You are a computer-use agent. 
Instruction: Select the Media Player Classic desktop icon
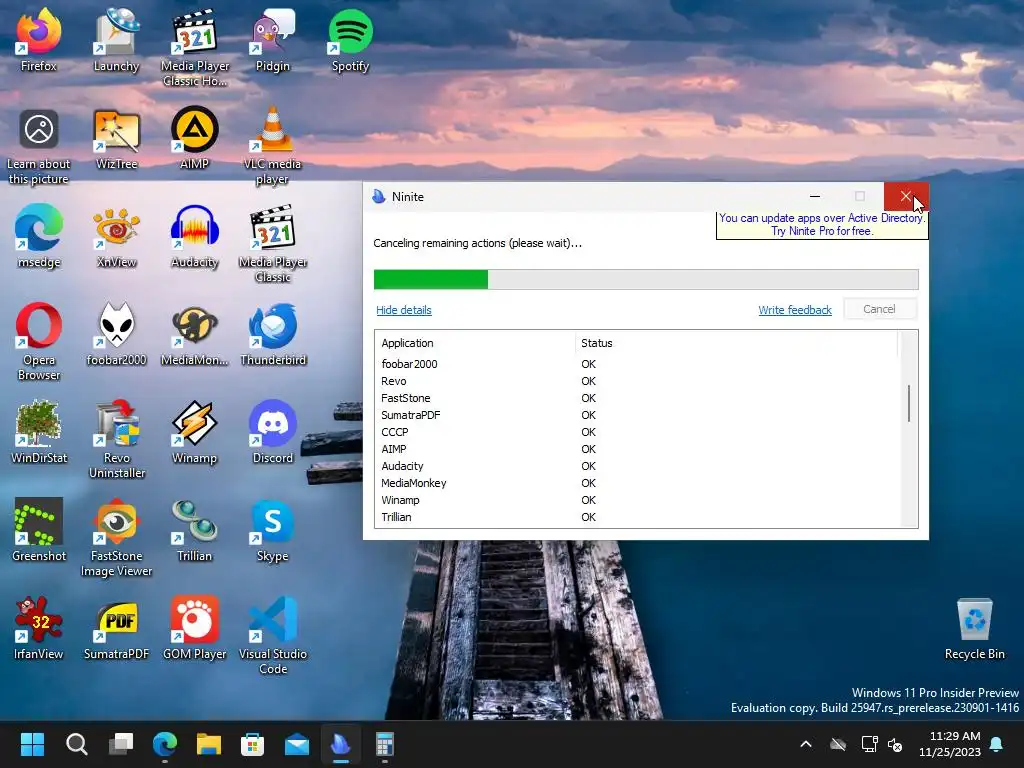(x=272, y=244)
